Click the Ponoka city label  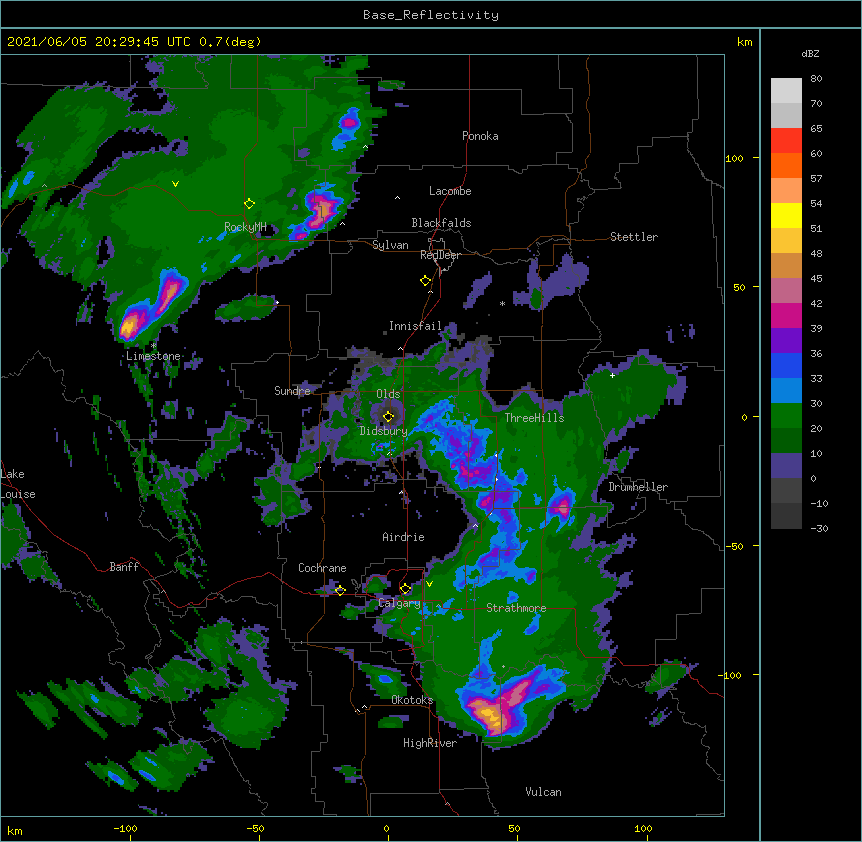(x=480, y=136)
